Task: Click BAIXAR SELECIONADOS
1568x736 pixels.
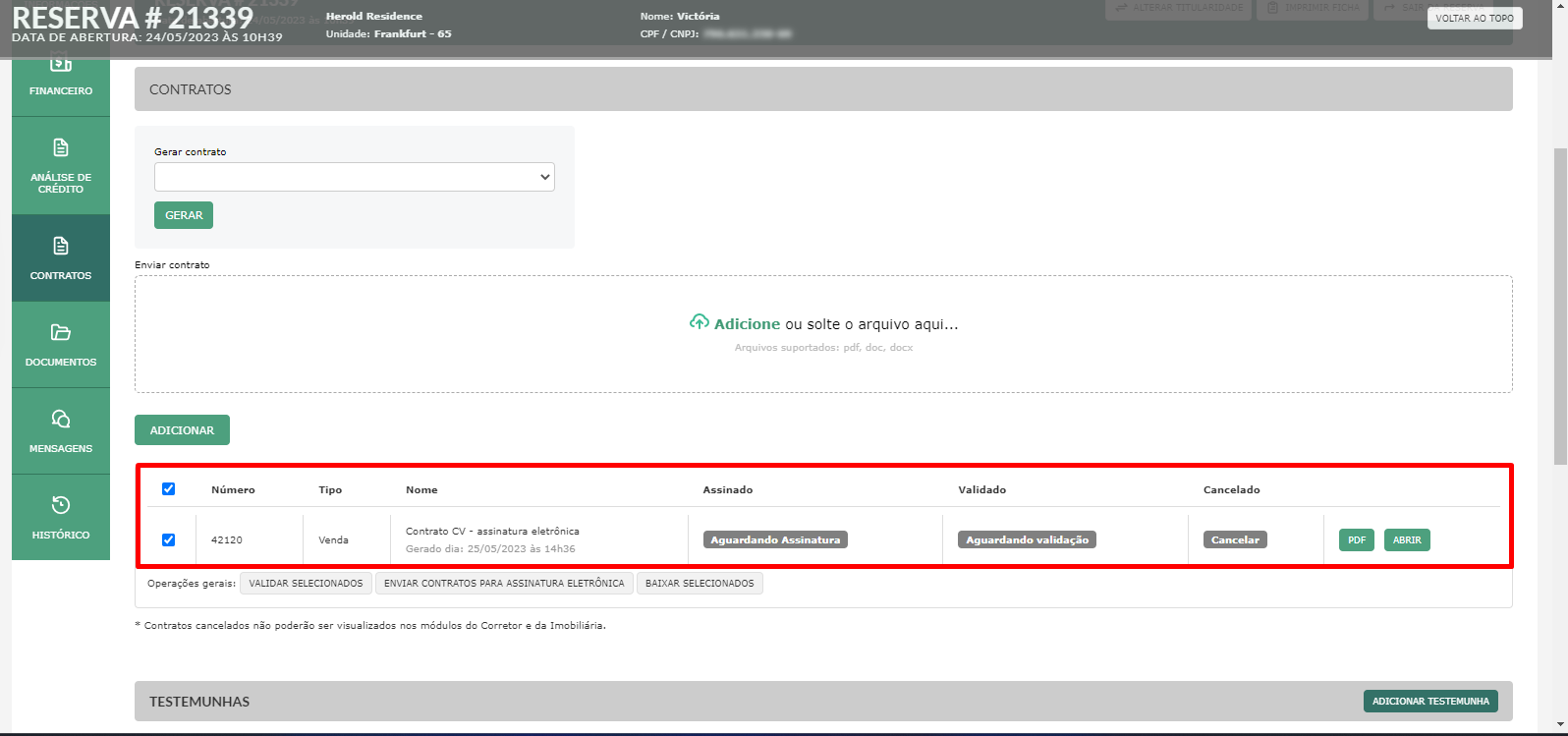Action: pos(700,584)
